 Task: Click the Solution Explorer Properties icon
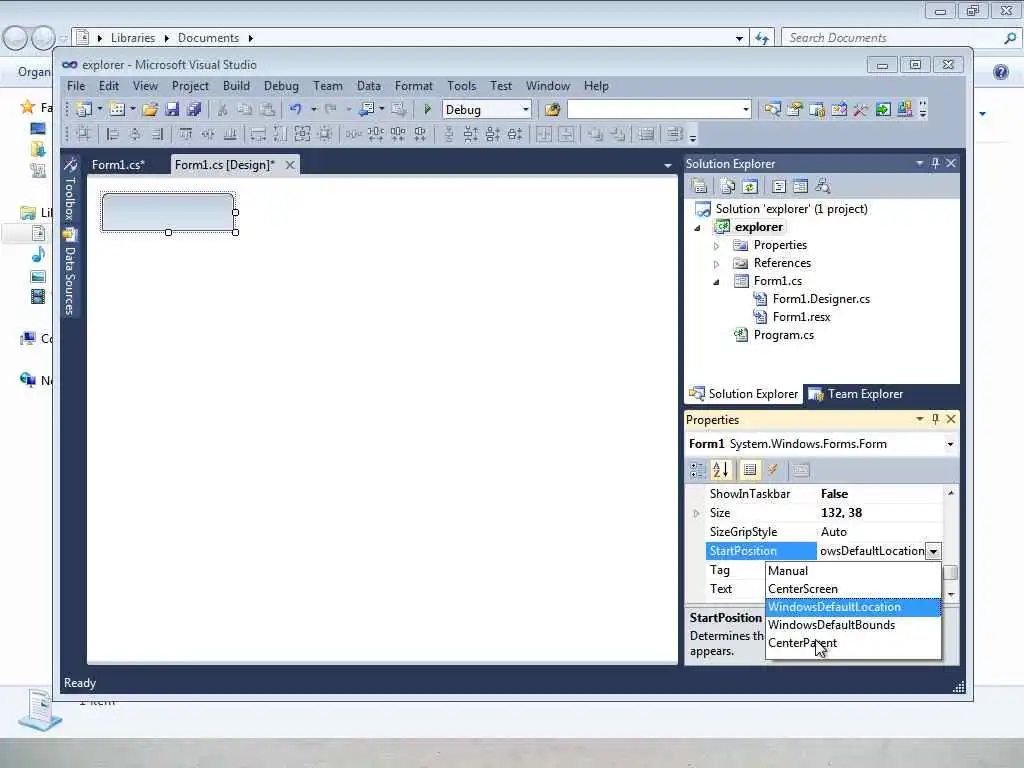point(699,187)
